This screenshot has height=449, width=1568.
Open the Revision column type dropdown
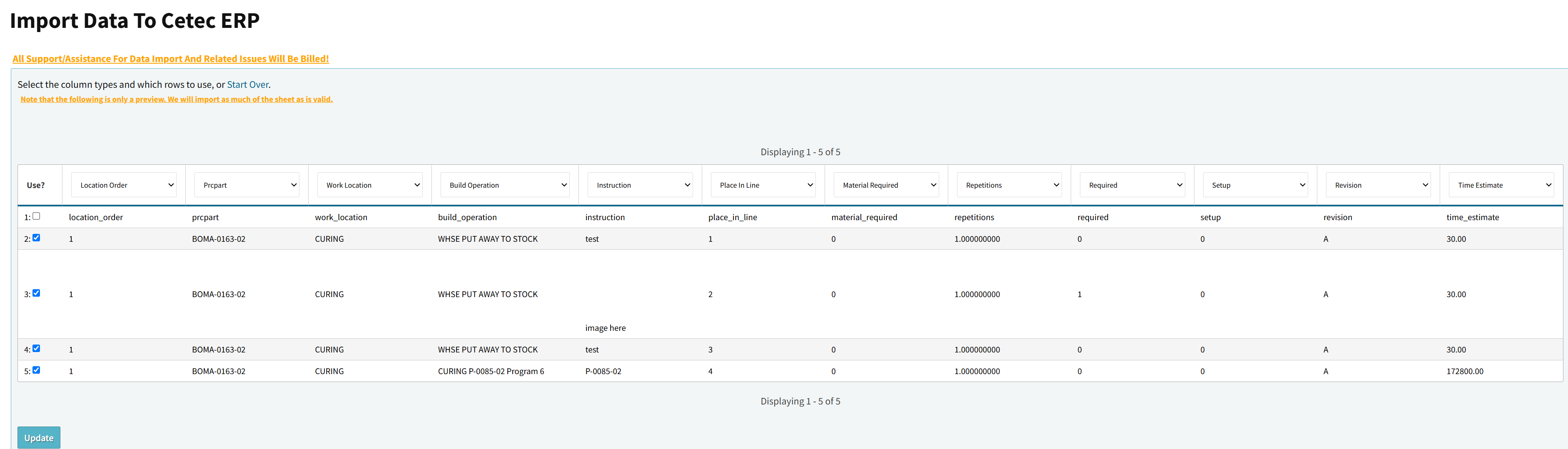coord(1378,185)
